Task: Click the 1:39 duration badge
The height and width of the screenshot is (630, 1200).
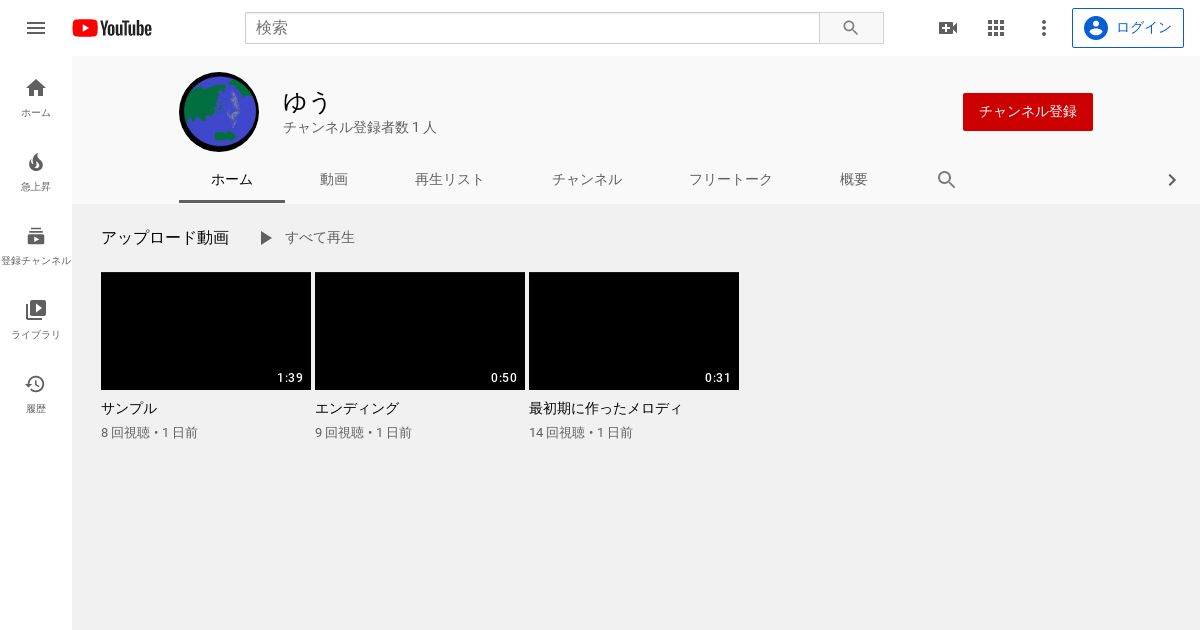Action: [290, 378]
